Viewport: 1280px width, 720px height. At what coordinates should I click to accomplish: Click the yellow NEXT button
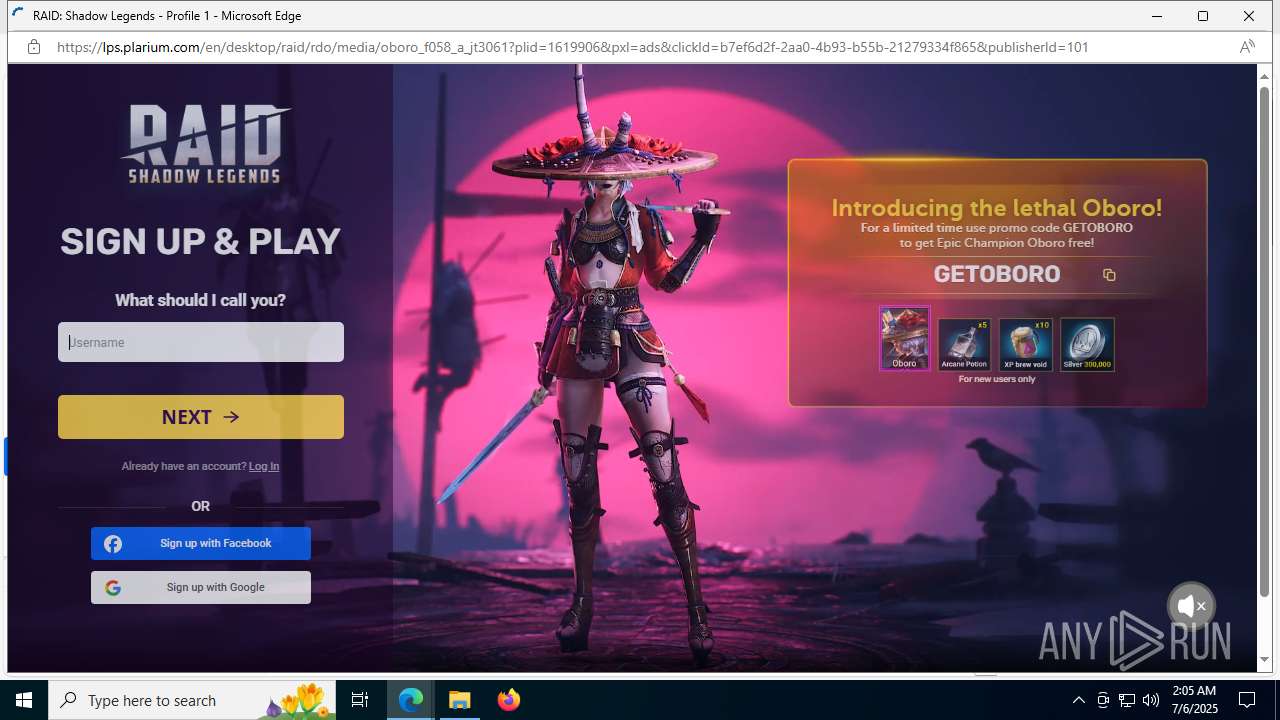pyautogui.click(x=201, y=417)
